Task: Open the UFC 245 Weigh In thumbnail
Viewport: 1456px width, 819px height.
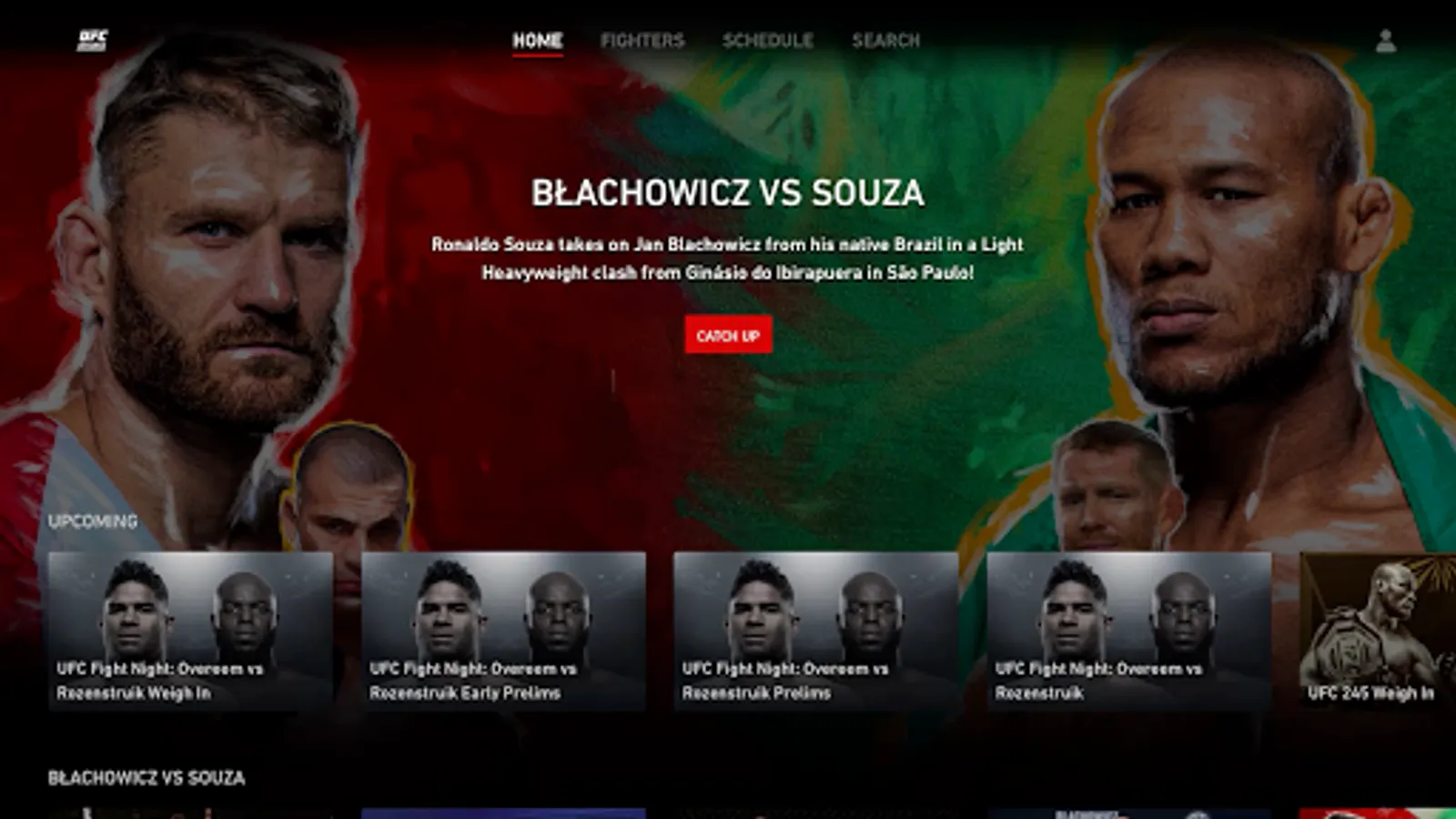Action: coord(1378,631)
